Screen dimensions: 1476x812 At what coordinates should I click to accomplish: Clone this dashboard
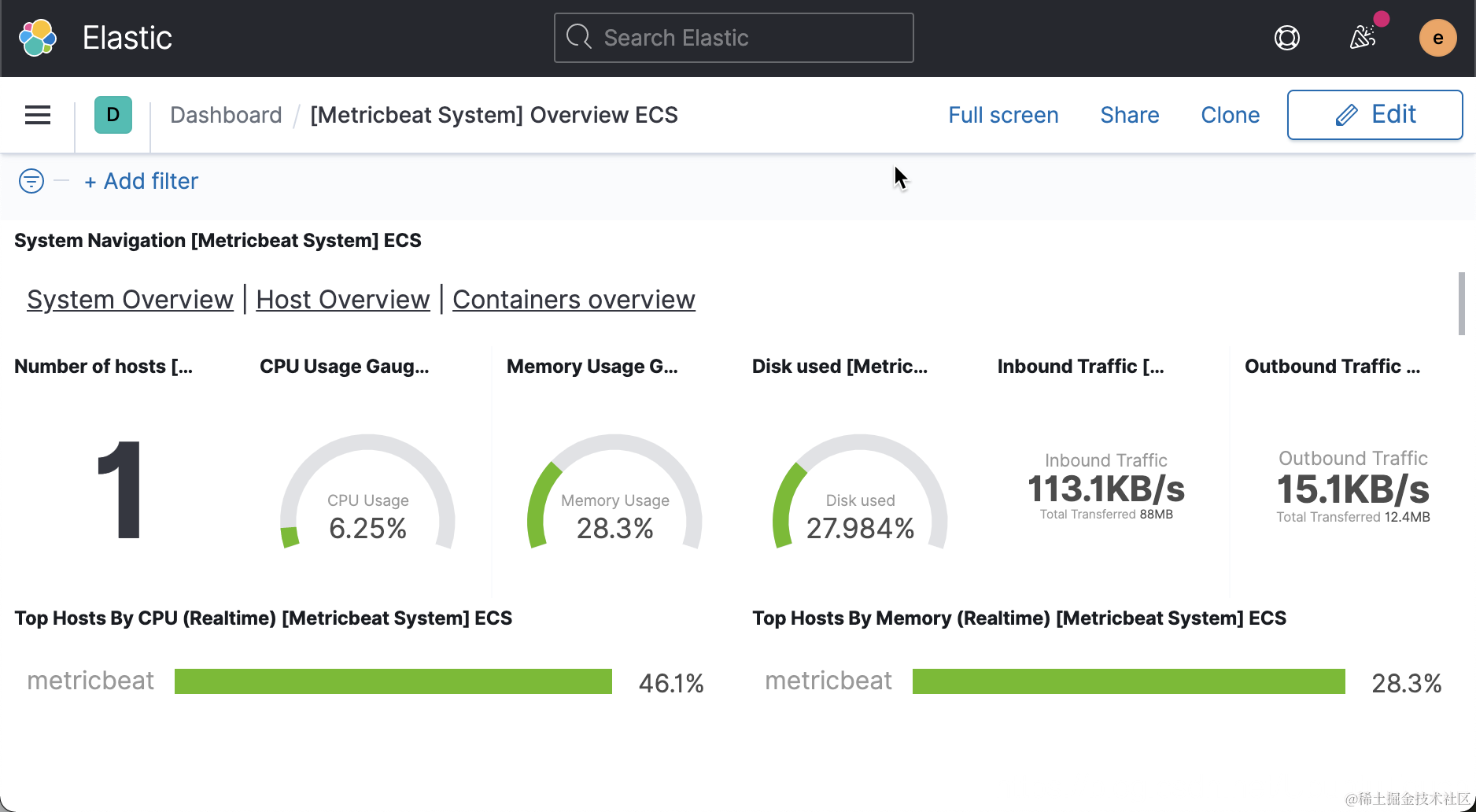(x=1230, y=115)
